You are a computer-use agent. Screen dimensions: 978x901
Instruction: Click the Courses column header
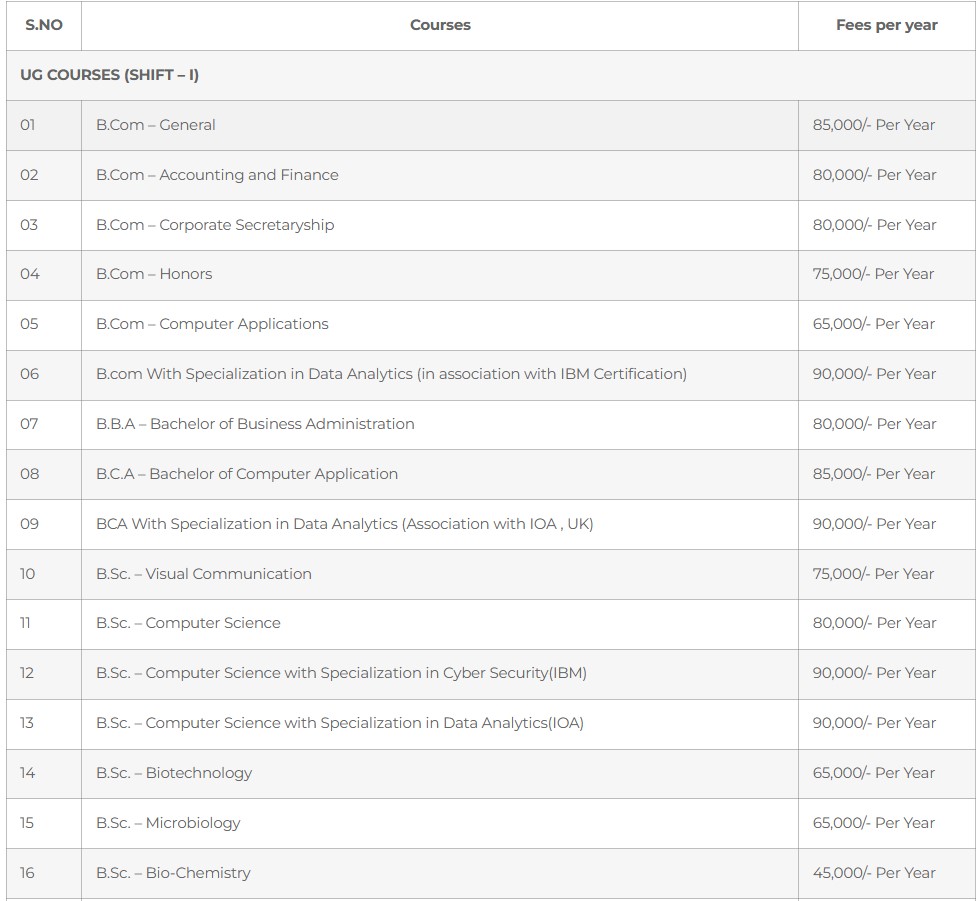(440, 25)
